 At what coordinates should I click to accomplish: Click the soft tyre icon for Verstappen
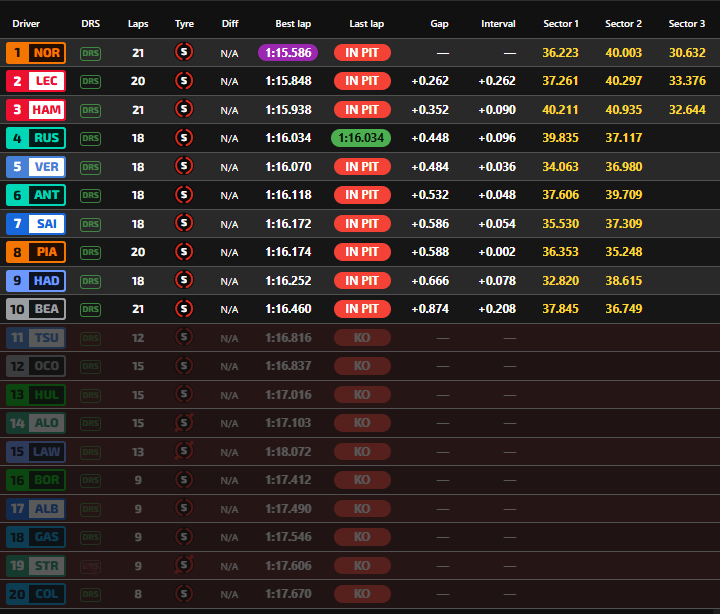[x=184, y=167]
